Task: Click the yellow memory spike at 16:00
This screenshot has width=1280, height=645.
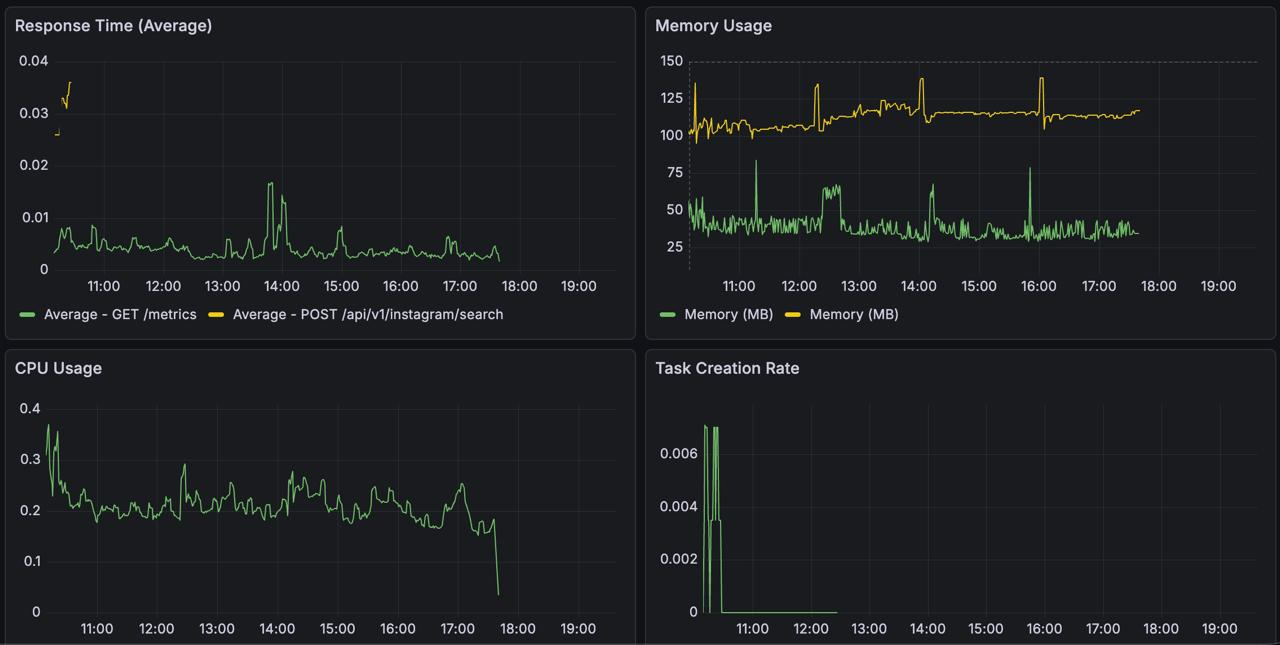Action: tap(1041, 79)
